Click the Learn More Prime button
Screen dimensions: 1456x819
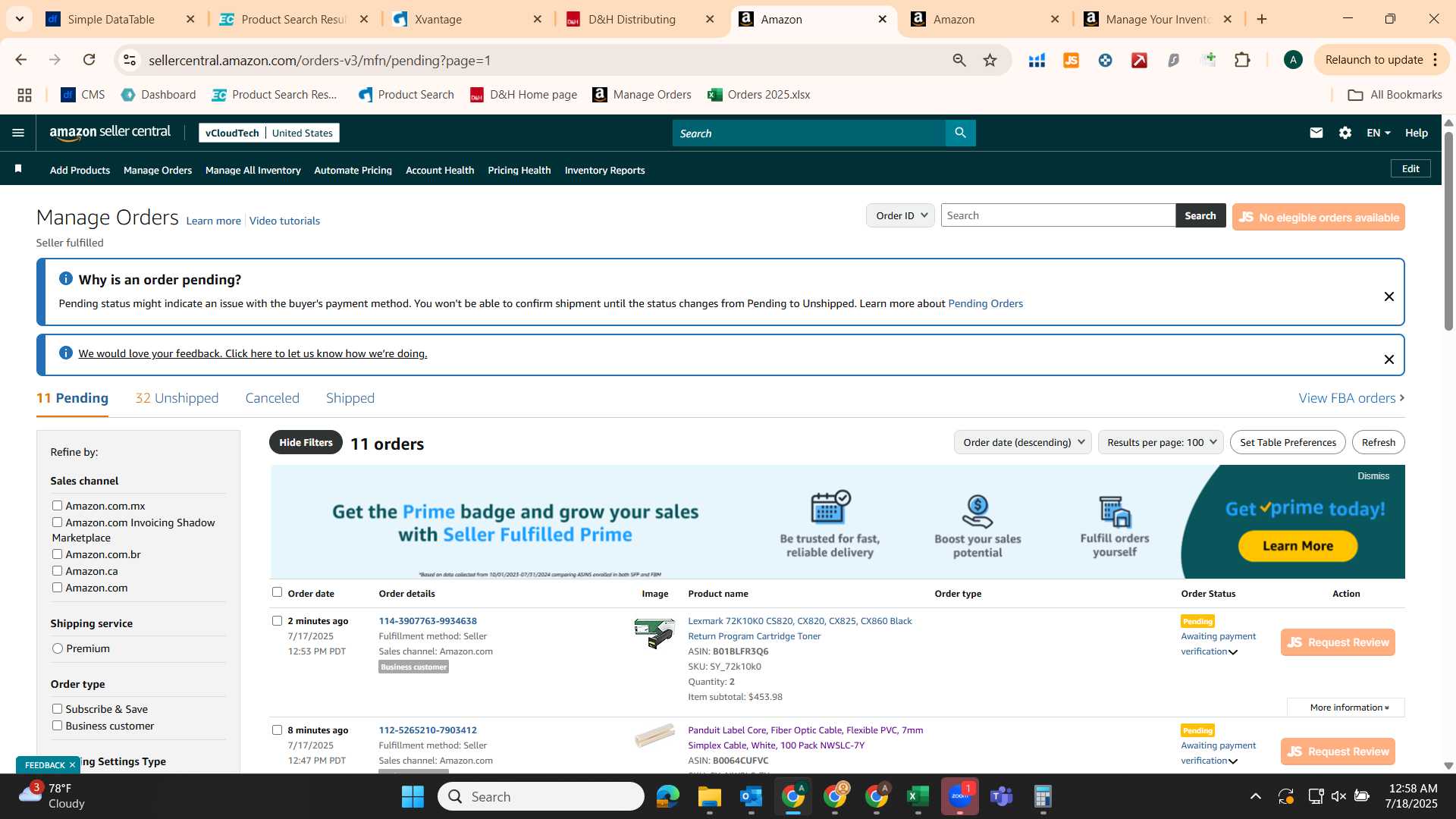(x=1298, y=546)
